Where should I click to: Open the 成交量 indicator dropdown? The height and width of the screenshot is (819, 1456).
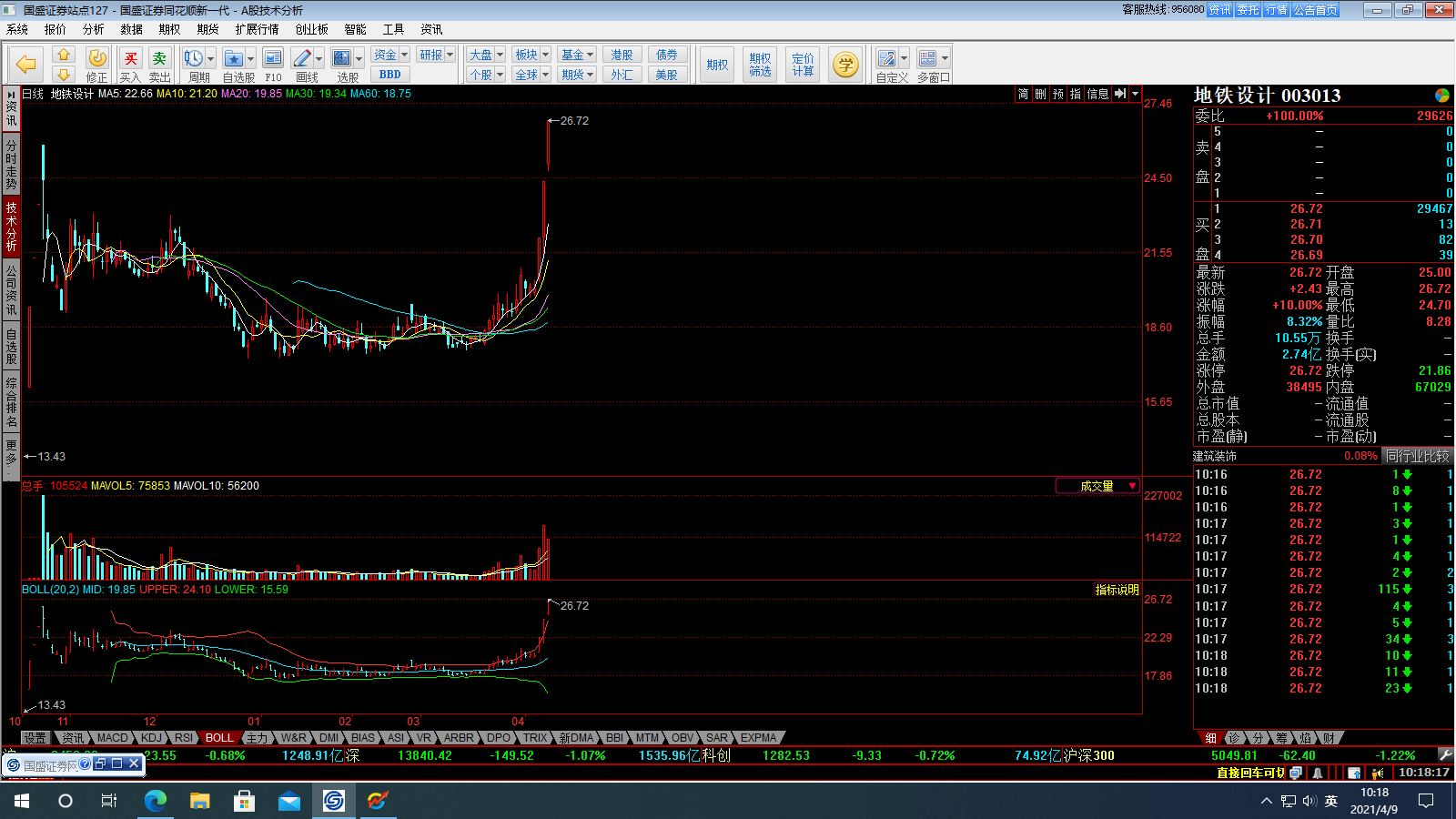click(1098, 486)
